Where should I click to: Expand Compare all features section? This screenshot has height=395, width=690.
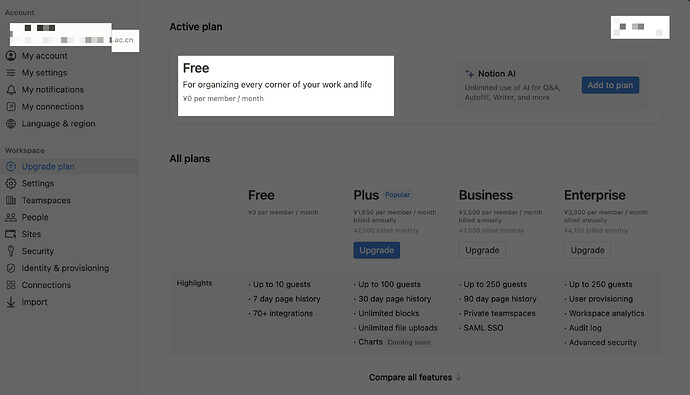[x=415, y=377]
